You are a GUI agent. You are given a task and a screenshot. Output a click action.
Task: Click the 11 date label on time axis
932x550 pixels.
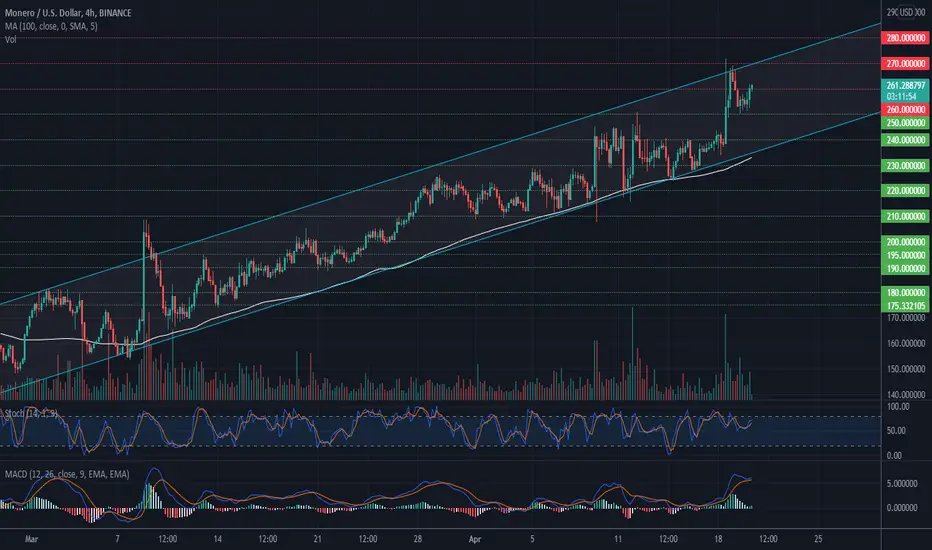(x=618, y=539)
